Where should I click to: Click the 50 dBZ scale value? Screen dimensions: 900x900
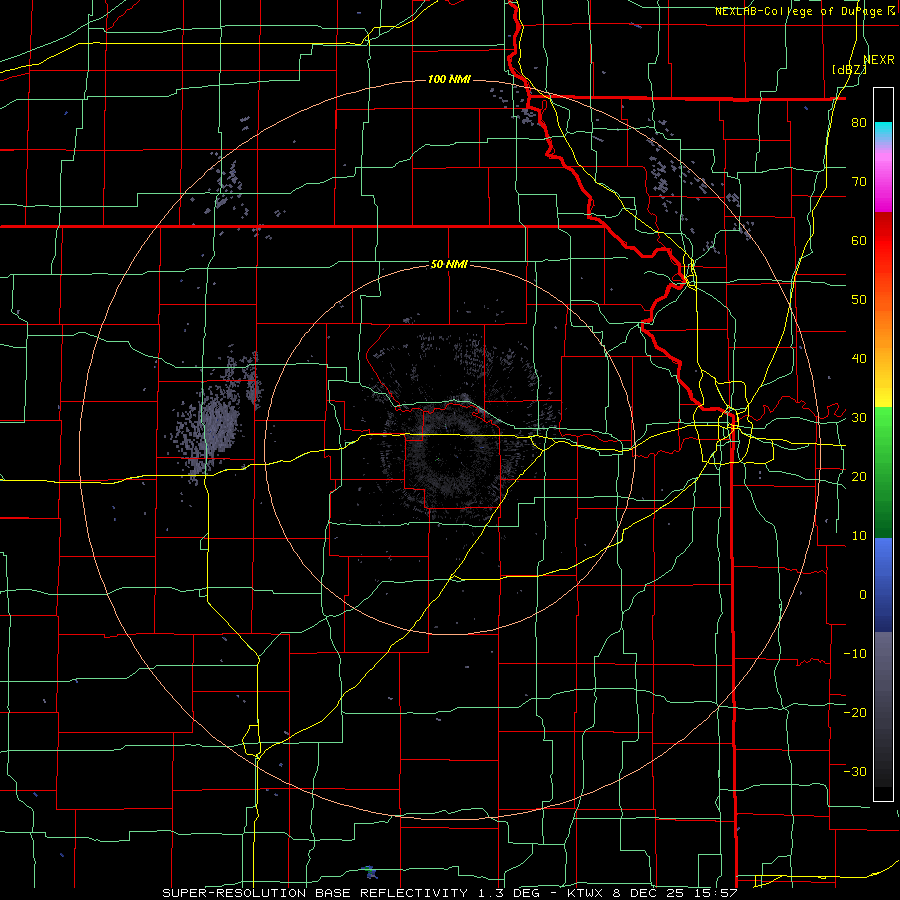point(859,300)
